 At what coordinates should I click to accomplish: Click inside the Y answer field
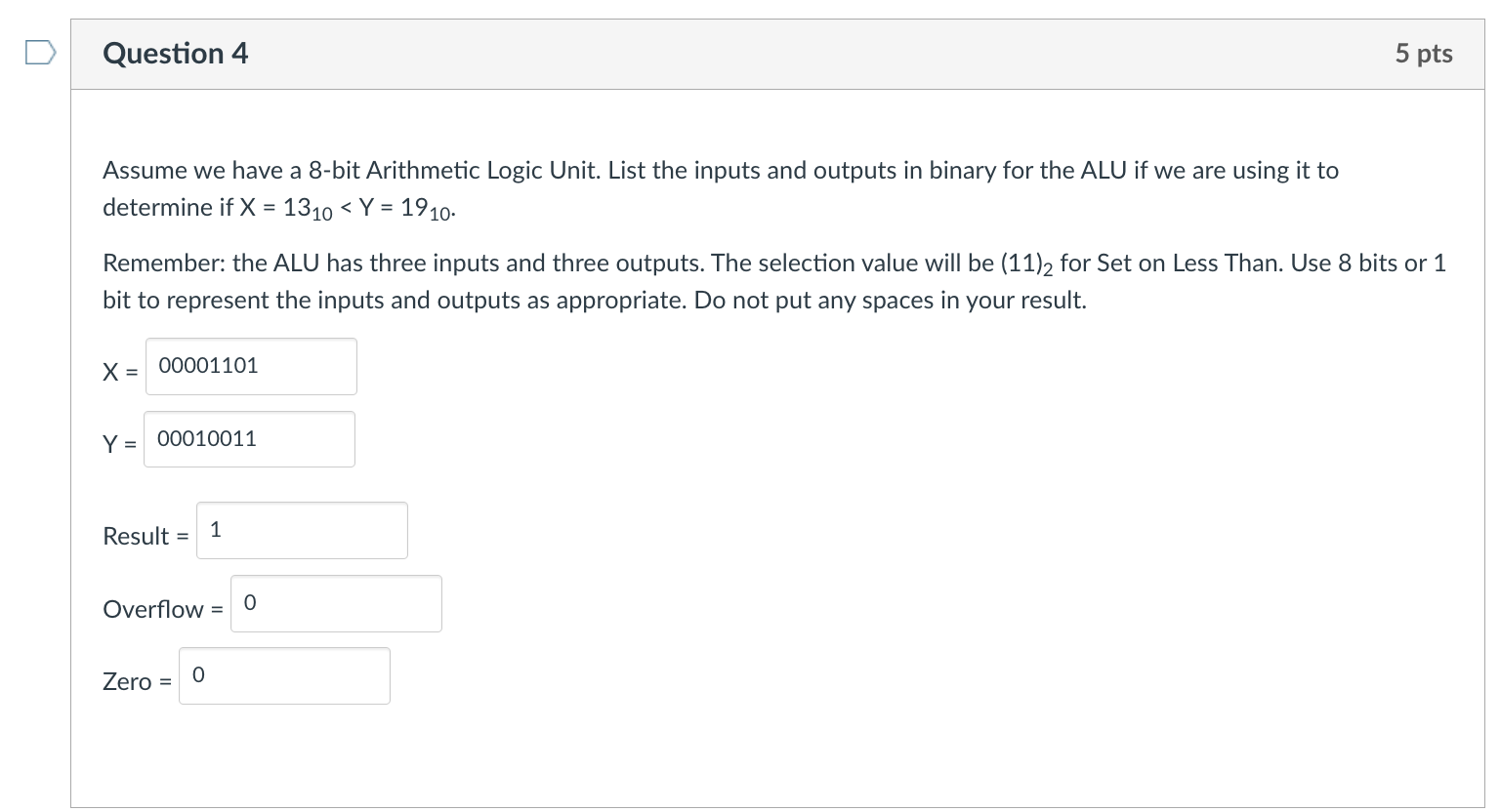248,438
